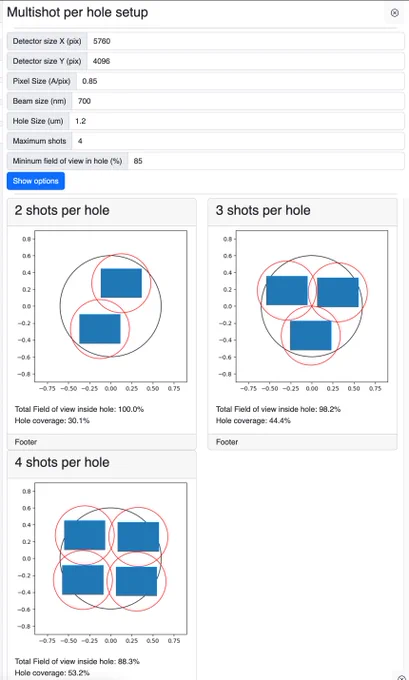Edit the Maximum shots field
The width and height of the screenshot is (409, 680).
point(238,141)
